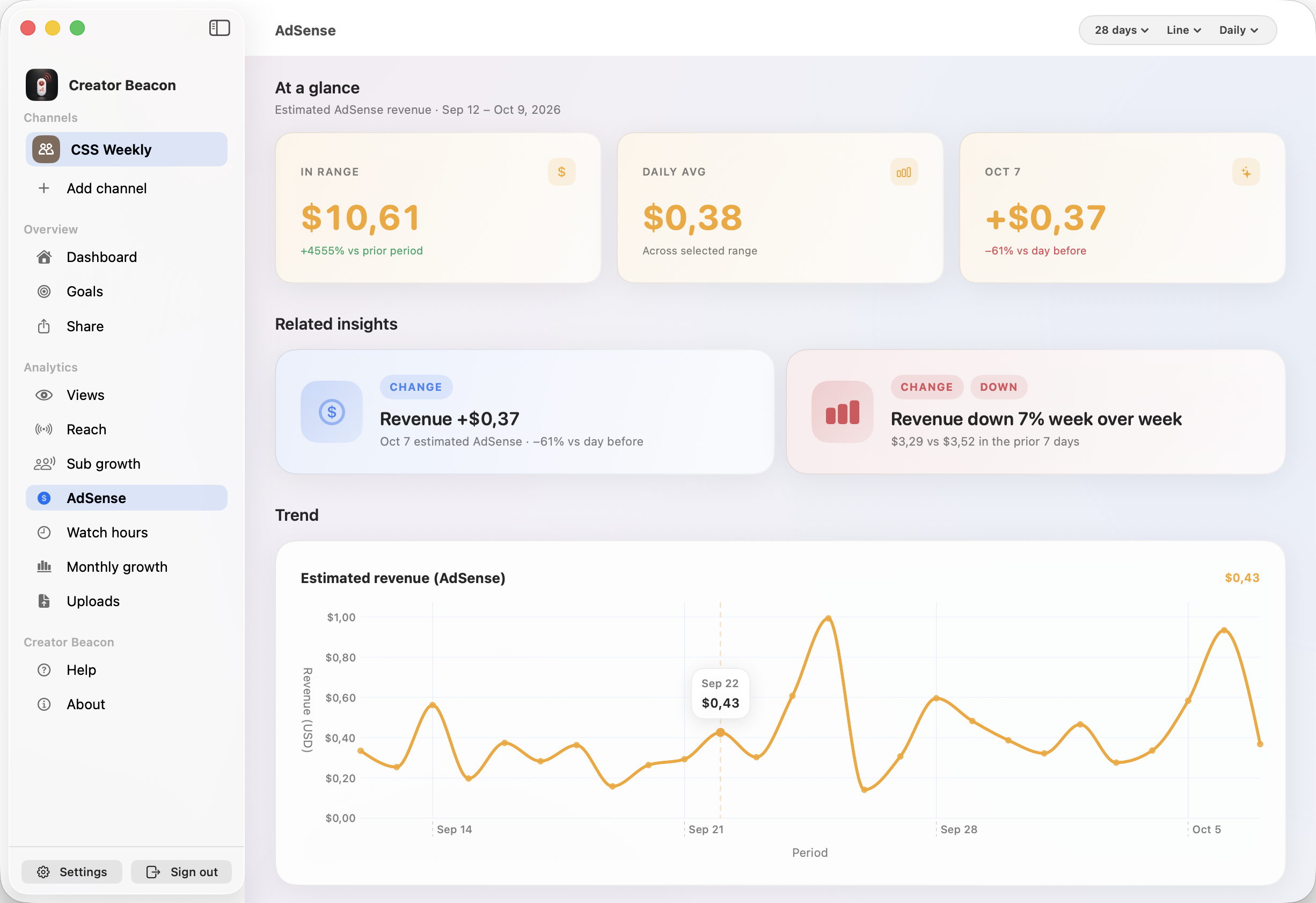Go to the Watch hours analytics page
1316x903 pixels.
tap(126, 533)
